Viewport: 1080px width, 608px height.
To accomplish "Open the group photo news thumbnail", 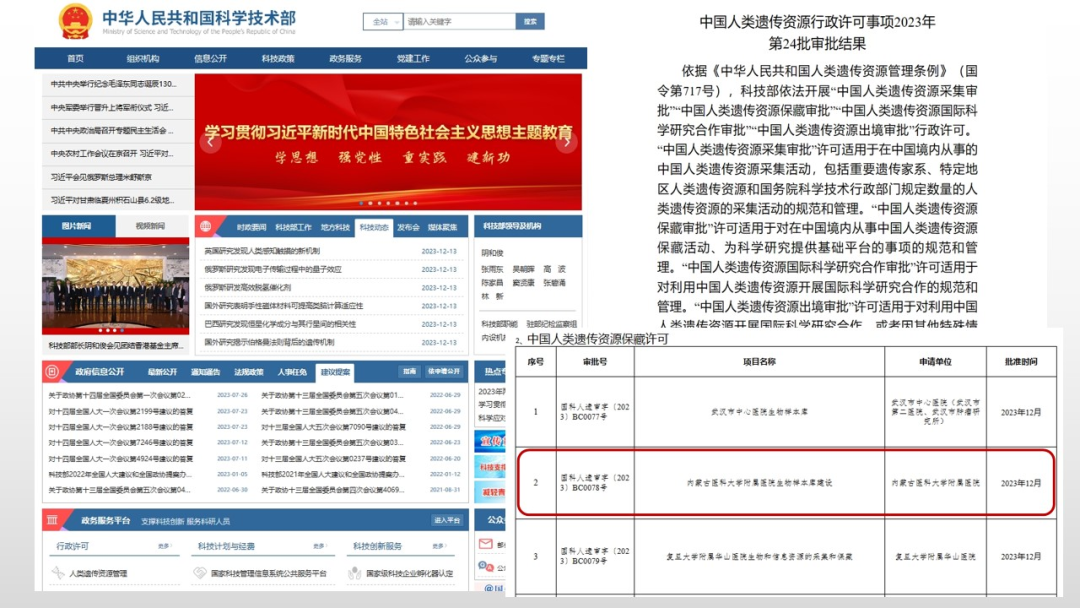I will click(x=116, y=286).
